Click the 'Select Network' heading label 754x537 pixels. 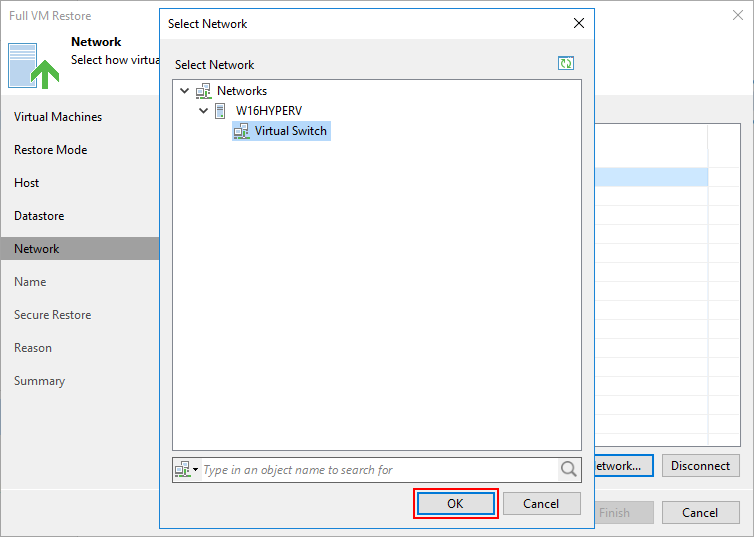[214, 64]
